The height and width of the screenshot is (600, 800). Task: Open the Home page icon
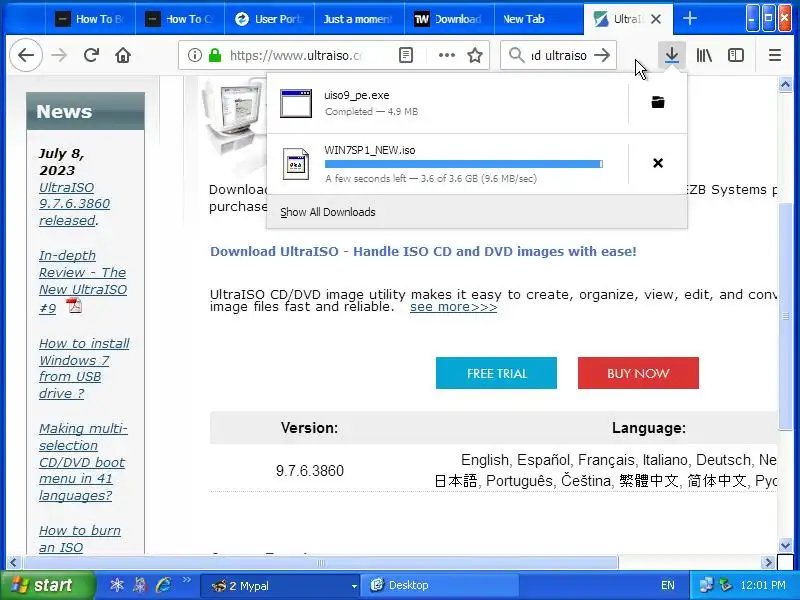point(123,55)
